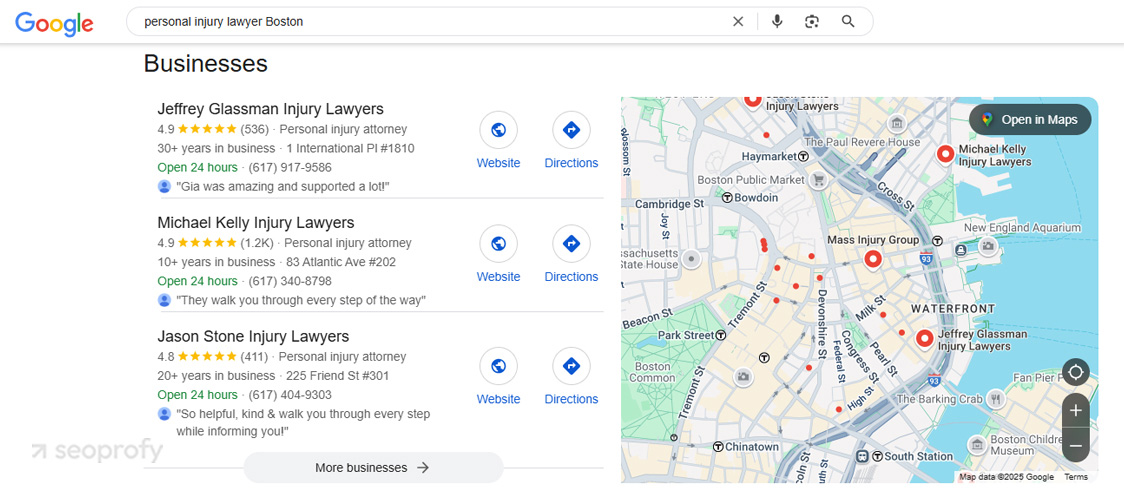Center map on my location icon
1124x495 pixels.
coord(1075,373)
